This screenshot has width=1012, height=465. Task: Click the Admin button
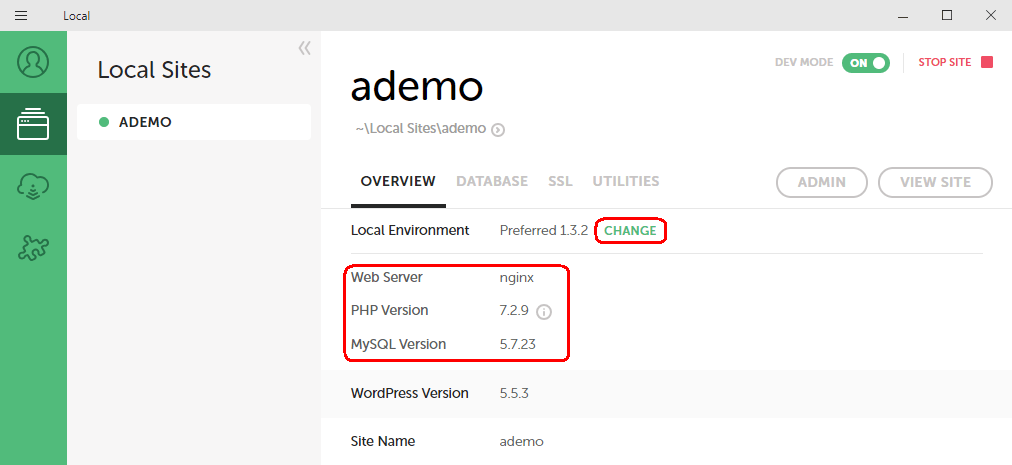tap(822, 182)
